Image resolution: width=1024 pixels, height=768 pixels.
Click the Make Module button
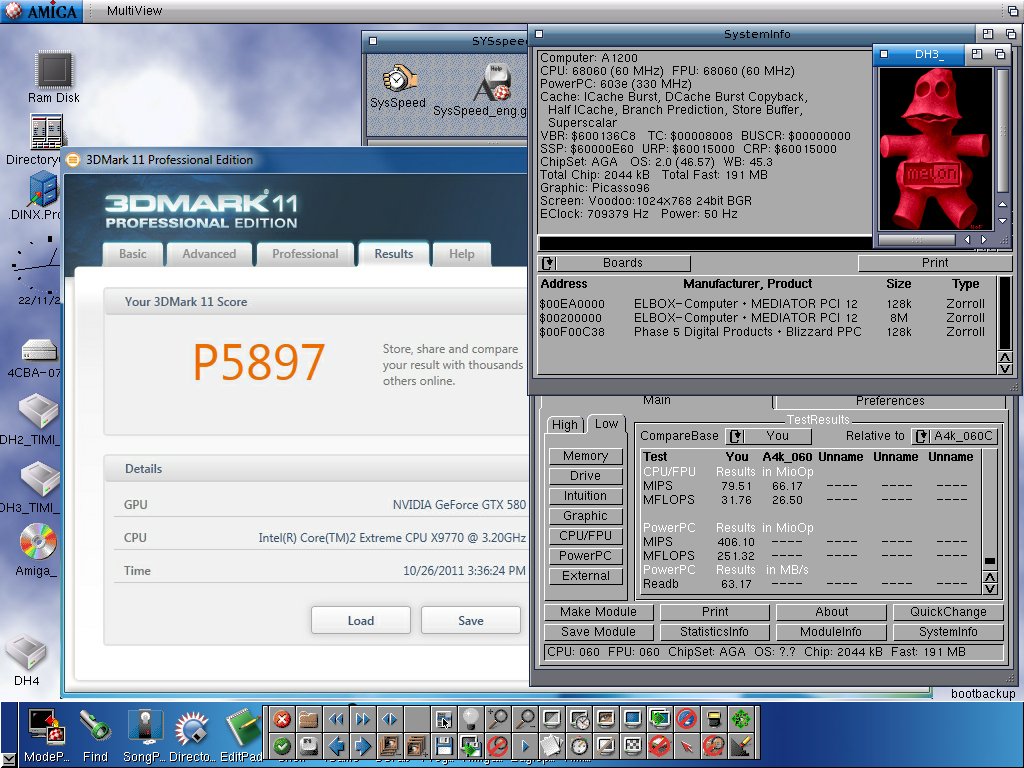[598, 612]
